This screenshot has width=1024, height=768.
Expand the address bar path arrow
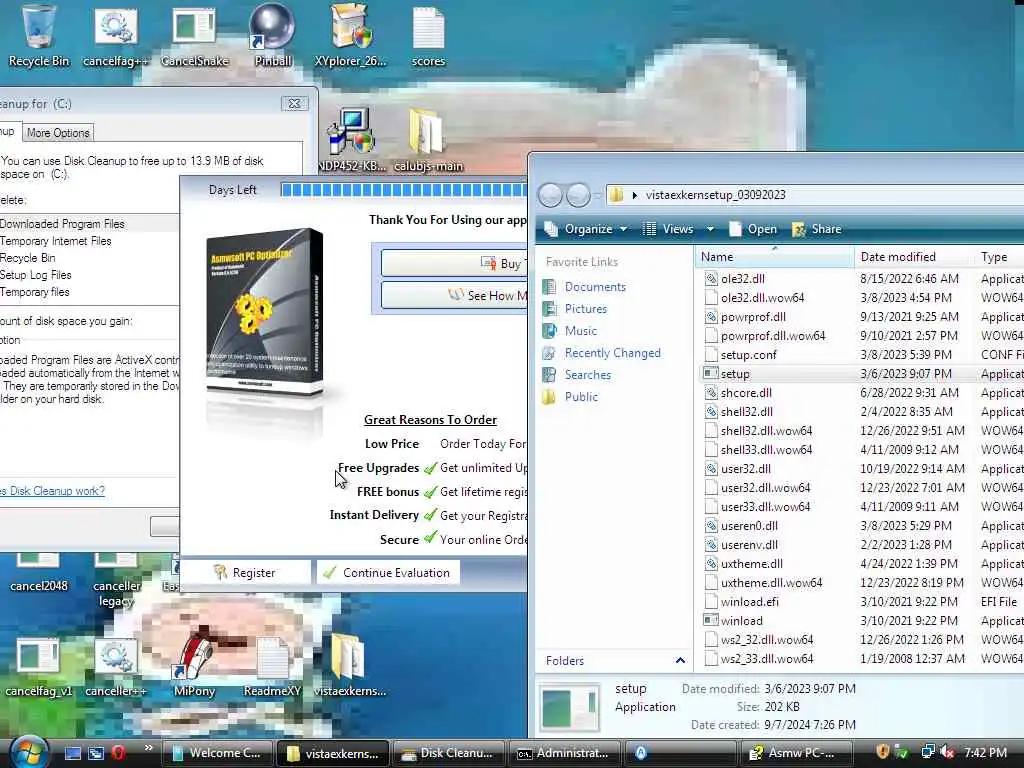coord(634,195)
